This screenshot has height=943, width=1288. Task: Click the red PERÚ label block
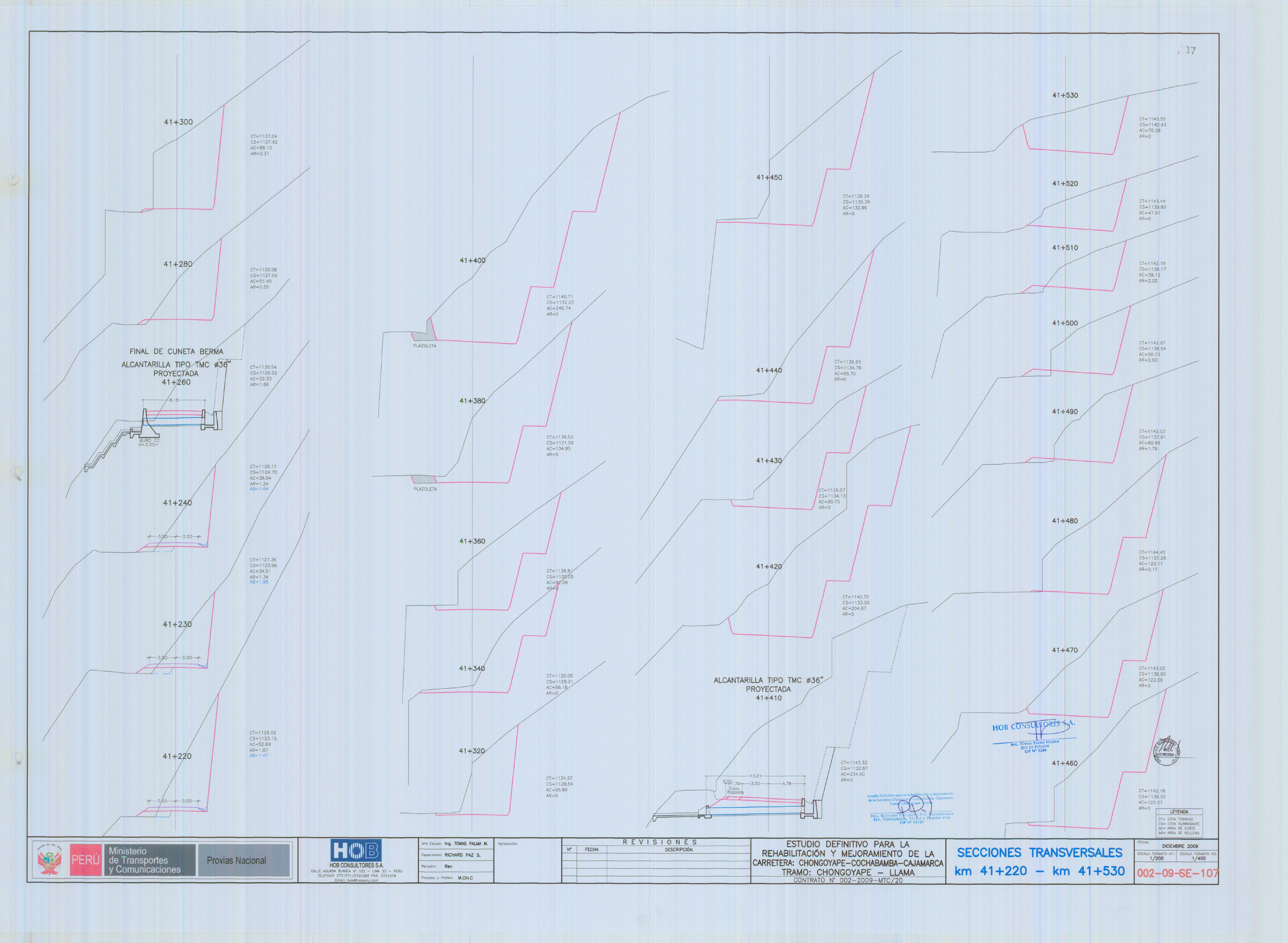tap(85, 860)
